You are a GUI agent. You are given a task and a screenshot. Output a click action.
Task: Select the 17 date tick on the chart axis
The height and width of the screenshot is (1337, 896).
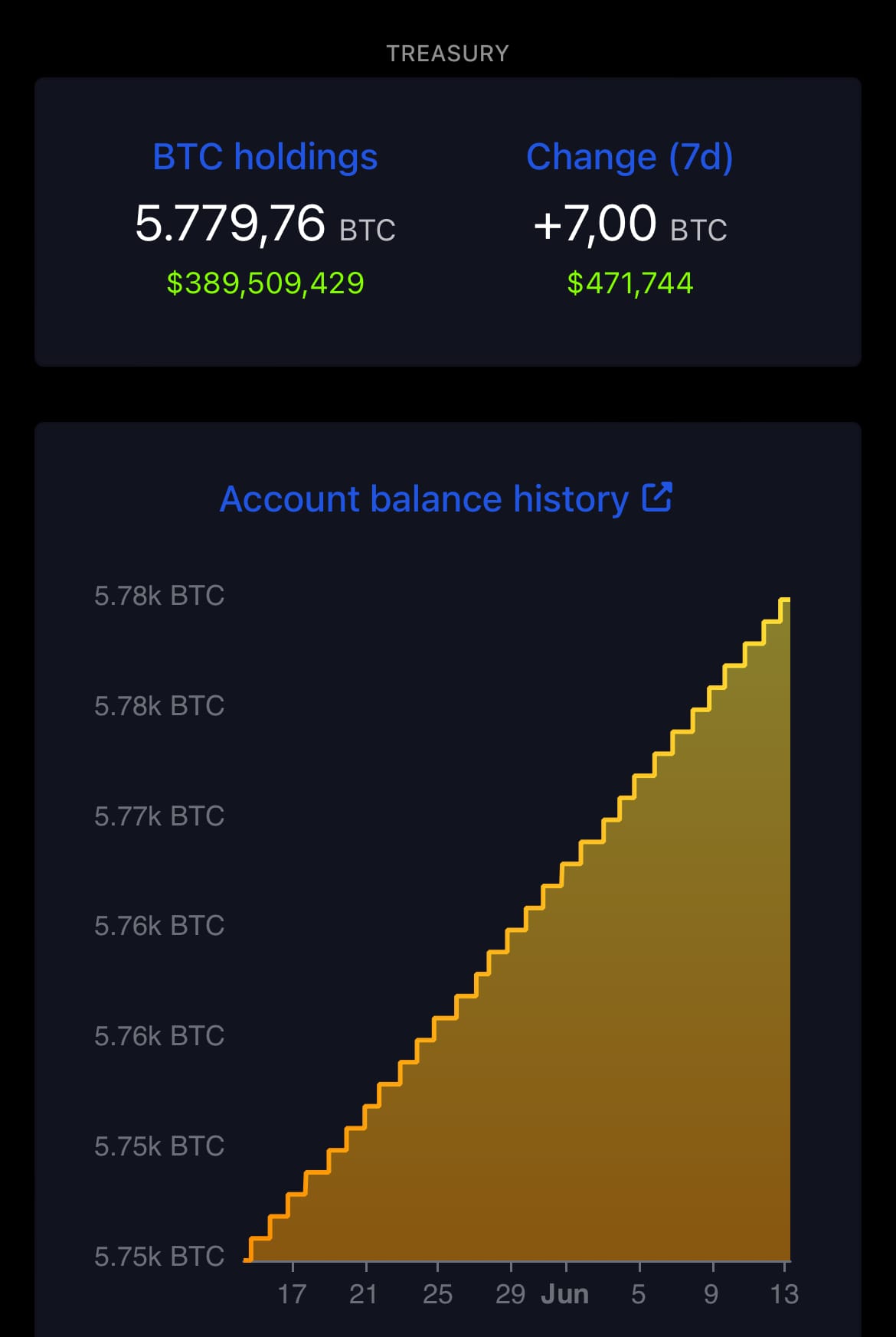292,1294
